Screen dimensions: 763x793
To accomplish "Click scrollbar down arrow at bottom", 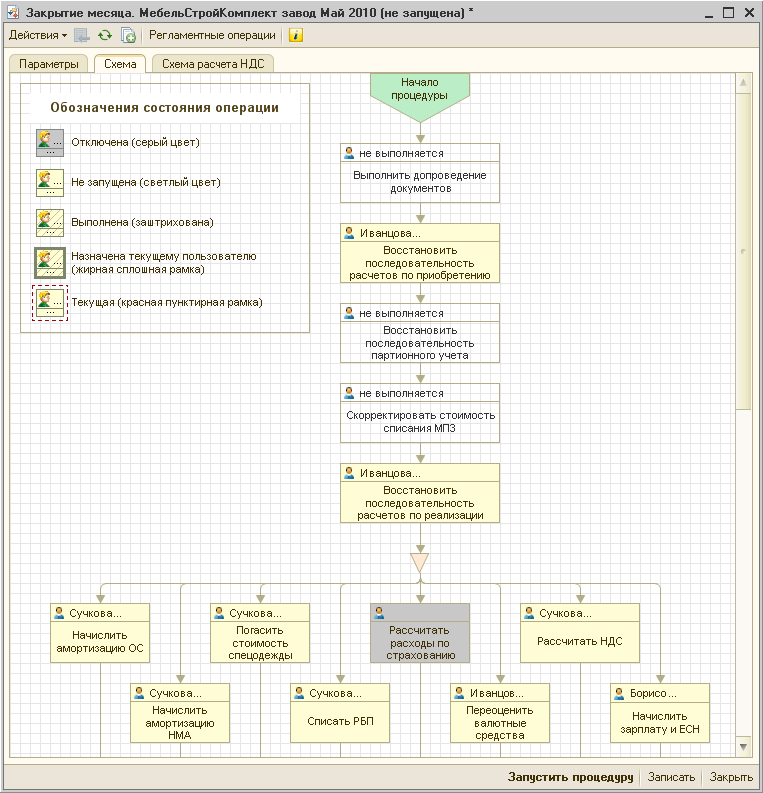I will [x=743, y=746].
